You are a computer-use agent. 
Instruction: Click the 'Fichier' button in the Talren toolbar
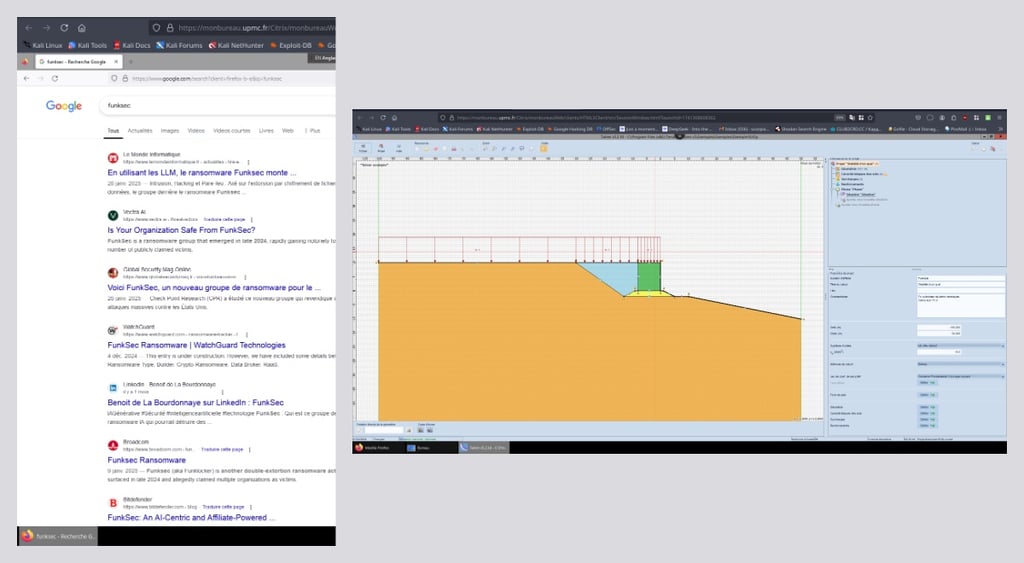point(363,148)
